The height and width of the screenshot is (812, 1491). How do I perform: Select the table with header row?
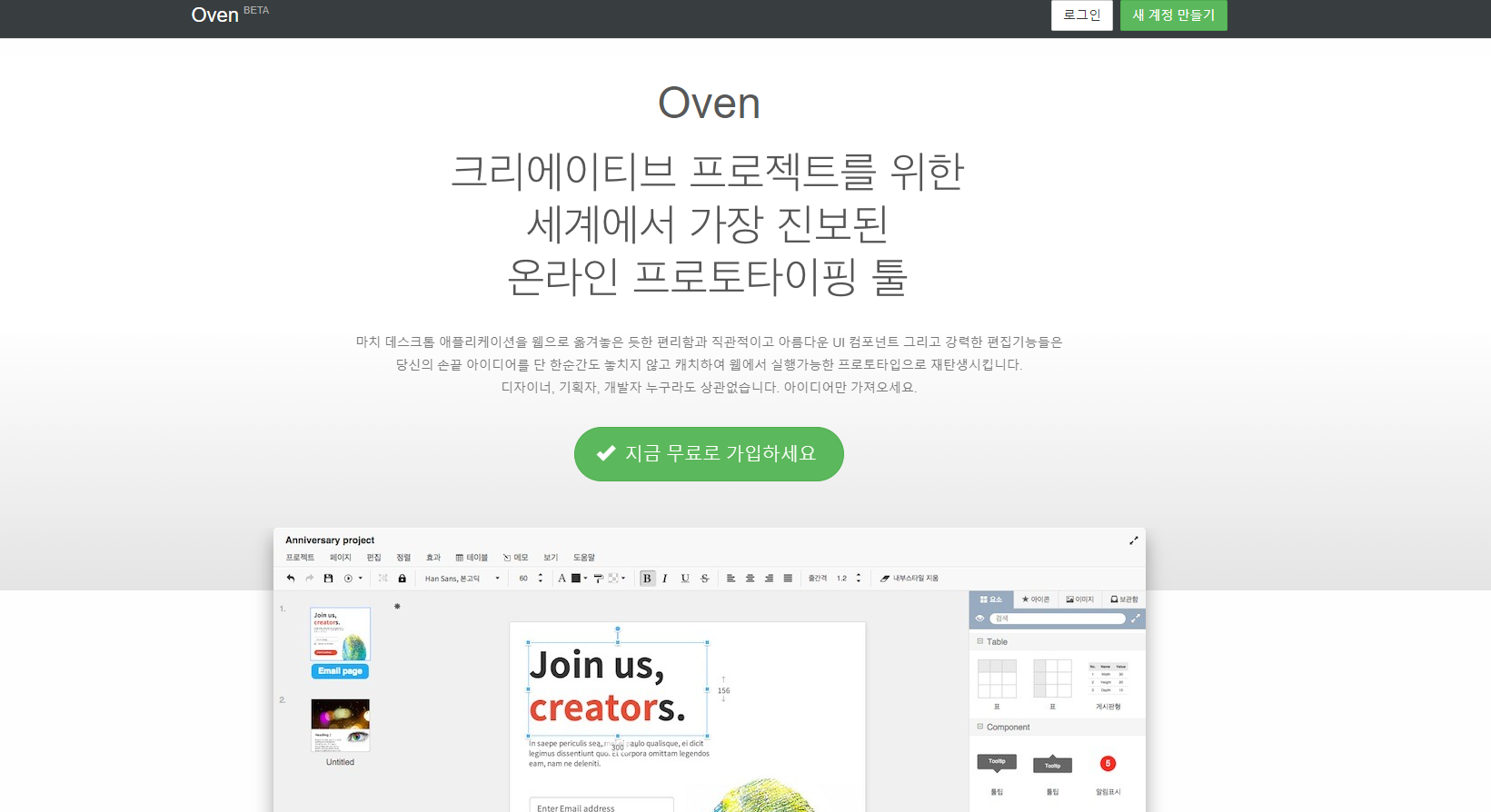997,678
